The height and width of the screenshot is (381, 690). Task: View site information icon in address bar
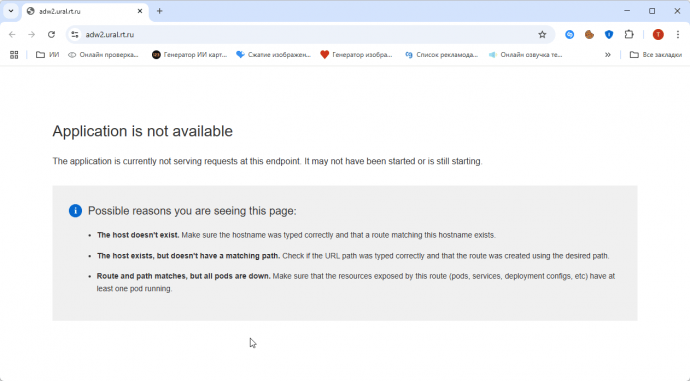pyautogui.click(x=75, y=34)
